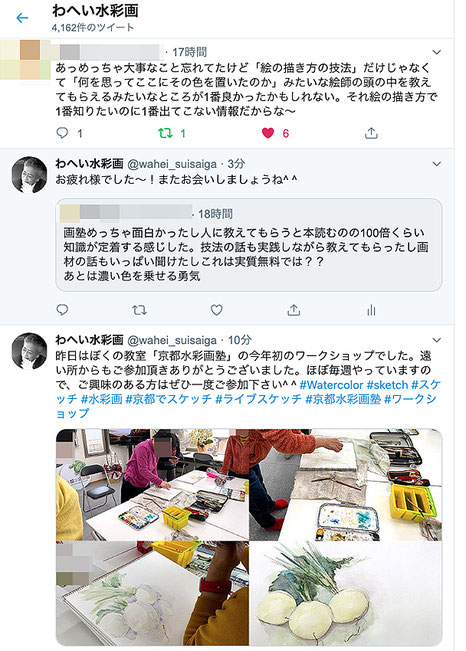The image size is (466, 651).
Task: Expand options chevron on the top tweet
Action: tap(437, 52)
